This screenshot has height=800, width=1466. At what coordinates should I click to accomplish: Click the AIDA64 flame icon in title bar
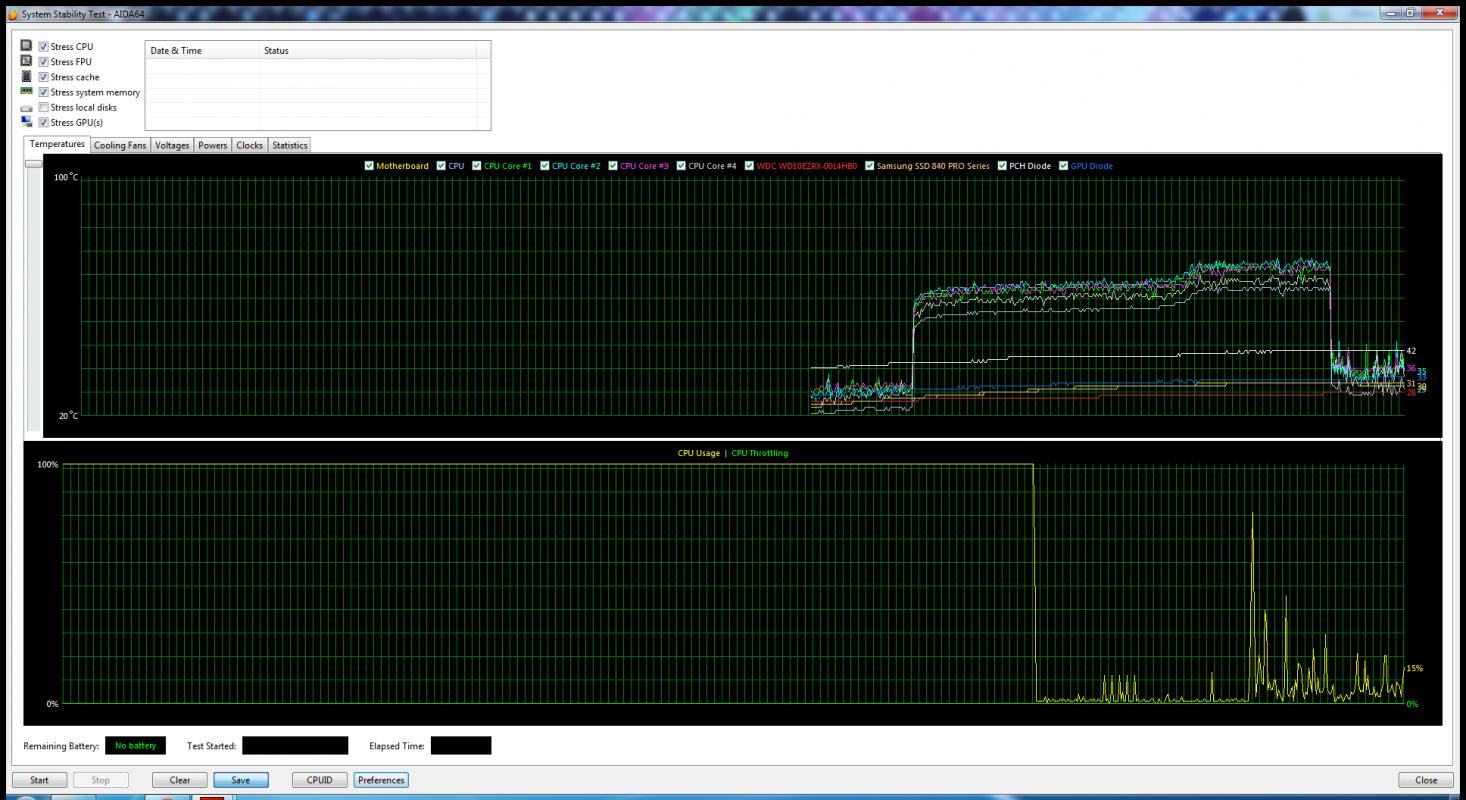tap(12, 14)
